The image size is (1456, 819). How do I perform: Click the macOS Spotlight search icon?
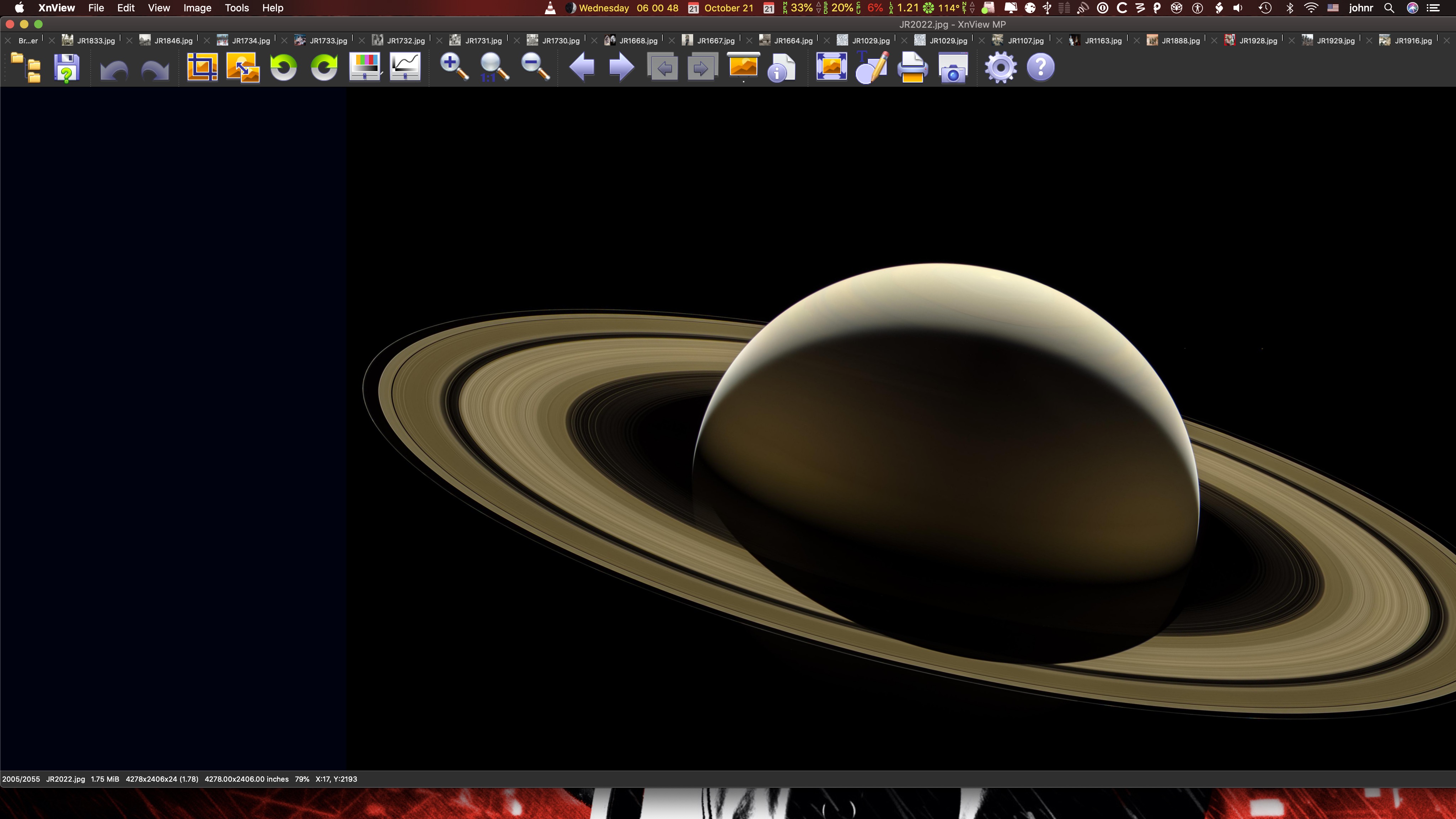point(1389,8)
